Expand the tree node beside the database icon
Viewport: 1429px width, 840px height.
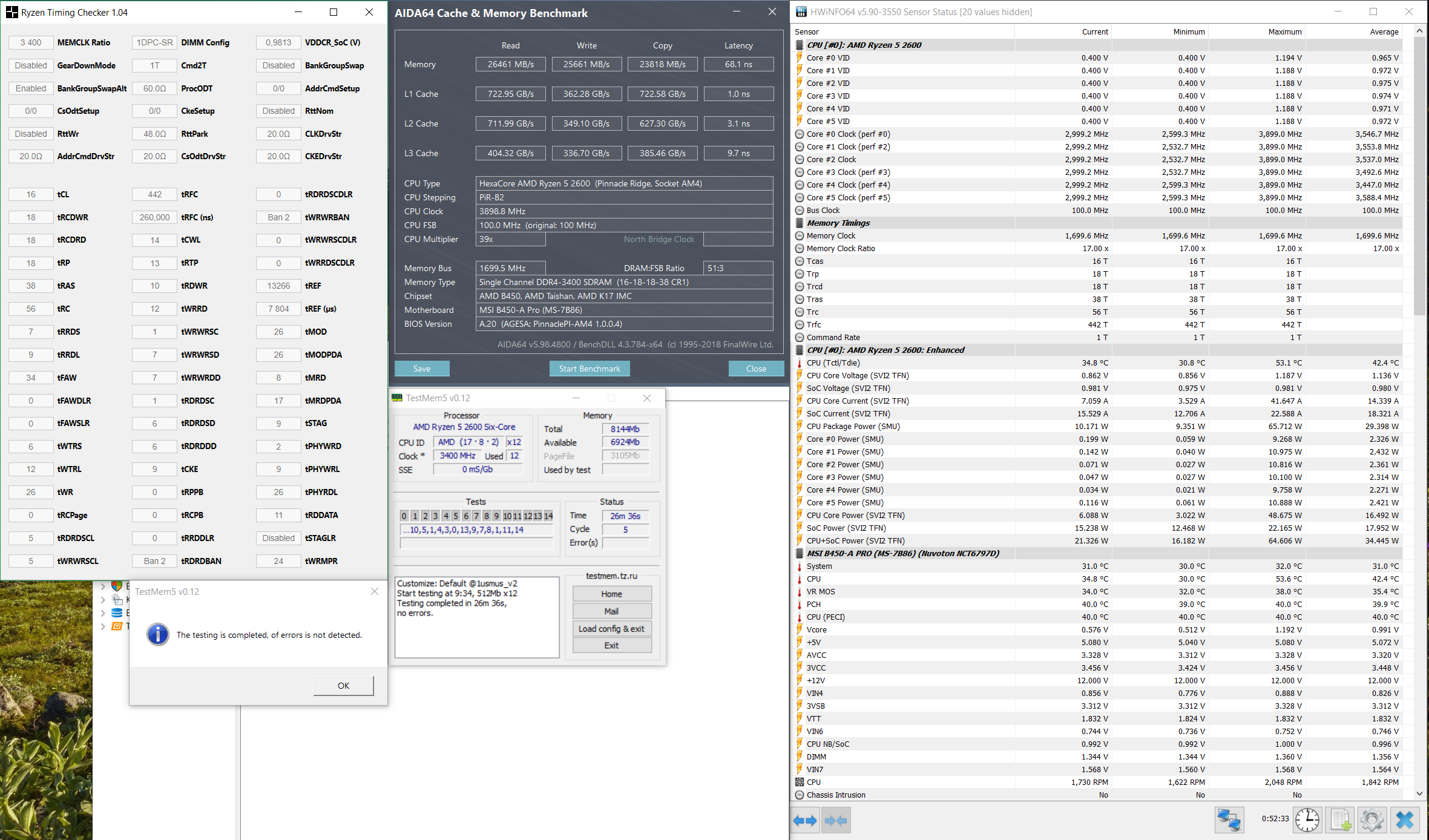tap(103, 613)
